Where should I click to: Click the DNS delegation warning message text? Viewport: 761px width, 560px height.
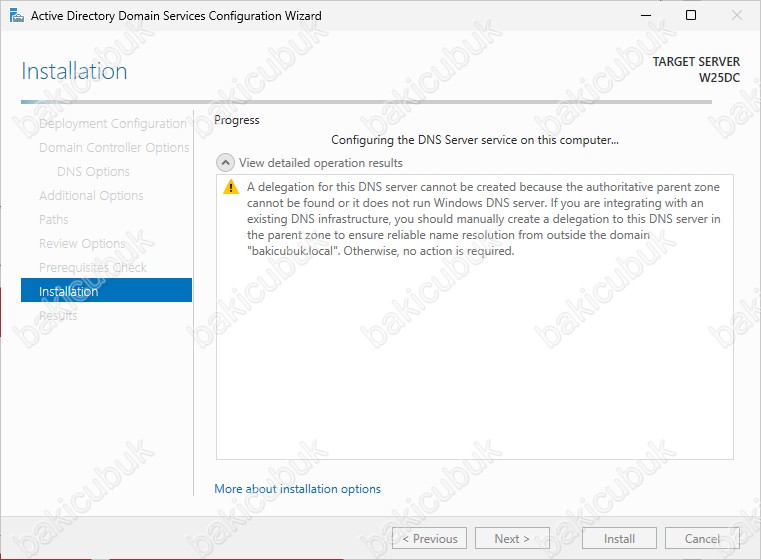coord(483,219)
